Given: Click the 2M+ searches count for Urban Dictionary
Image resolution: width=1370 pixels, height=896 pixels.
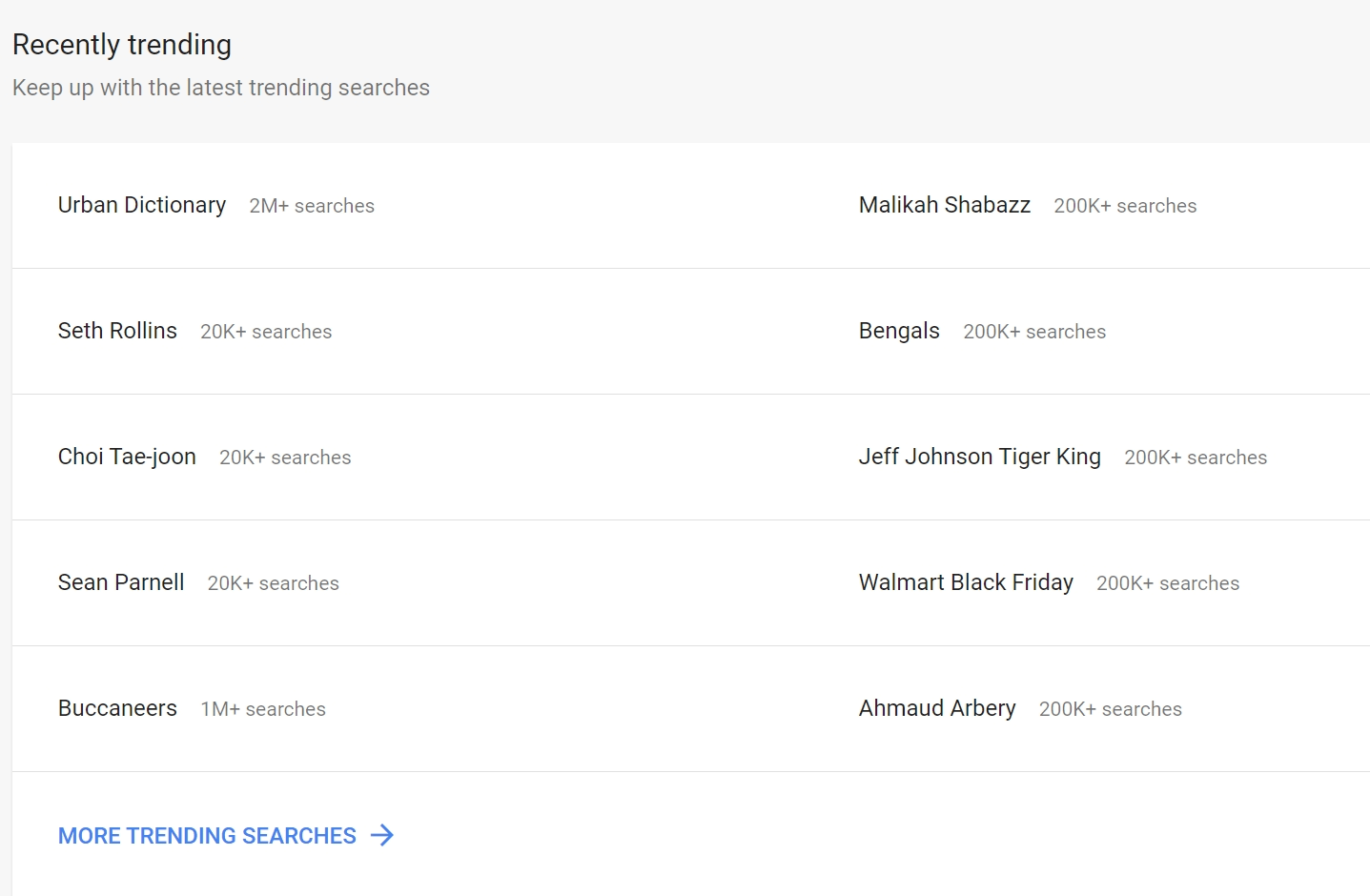Looking at the screenshot, I should coord(312,206).
